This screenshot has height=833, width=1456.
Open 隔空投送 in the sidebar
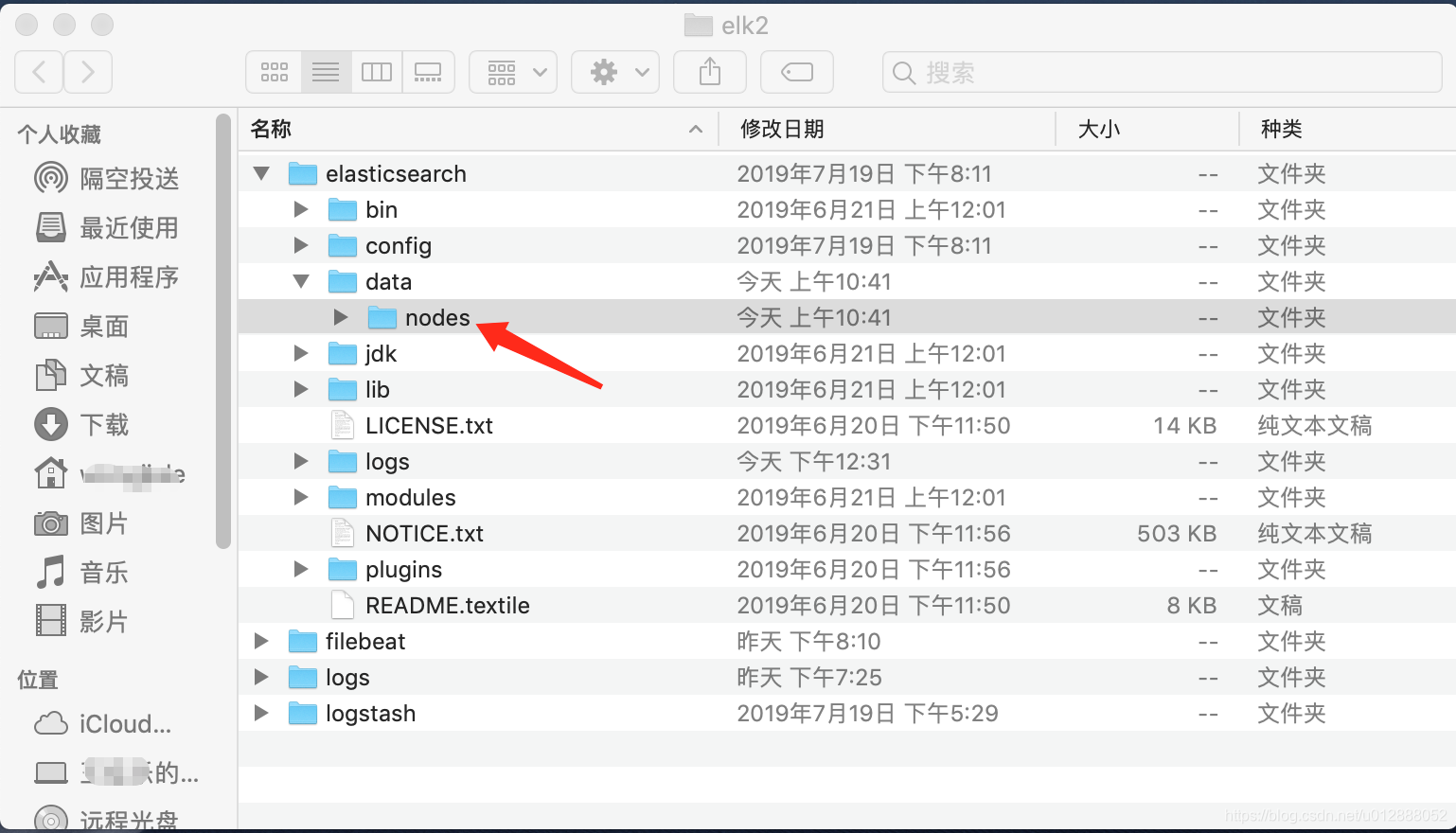point(107,178)
